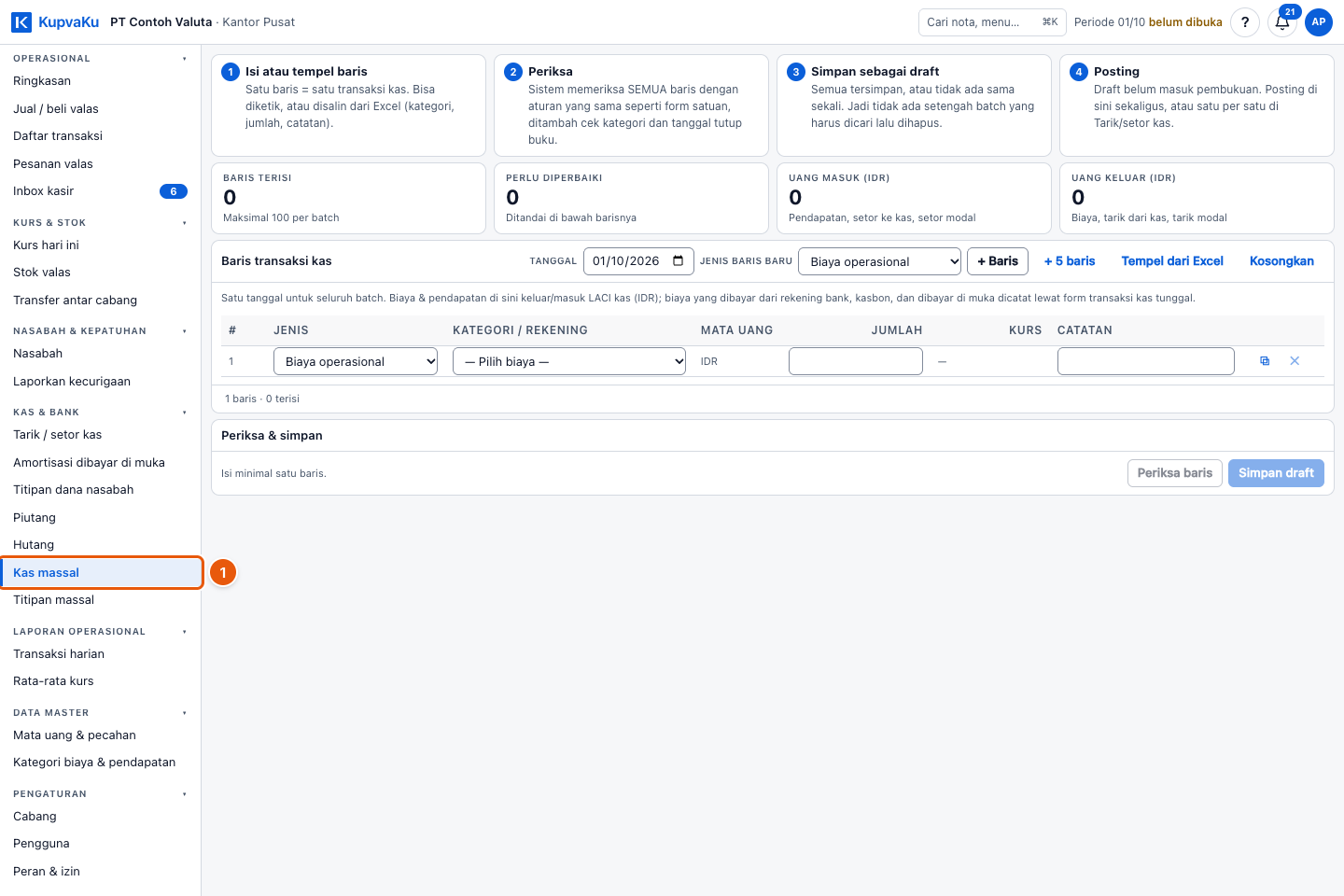This screenshot has height=896, width=1344.
Task: Open Tarik / setor kas menu
Action: click(x=101, y=434)
